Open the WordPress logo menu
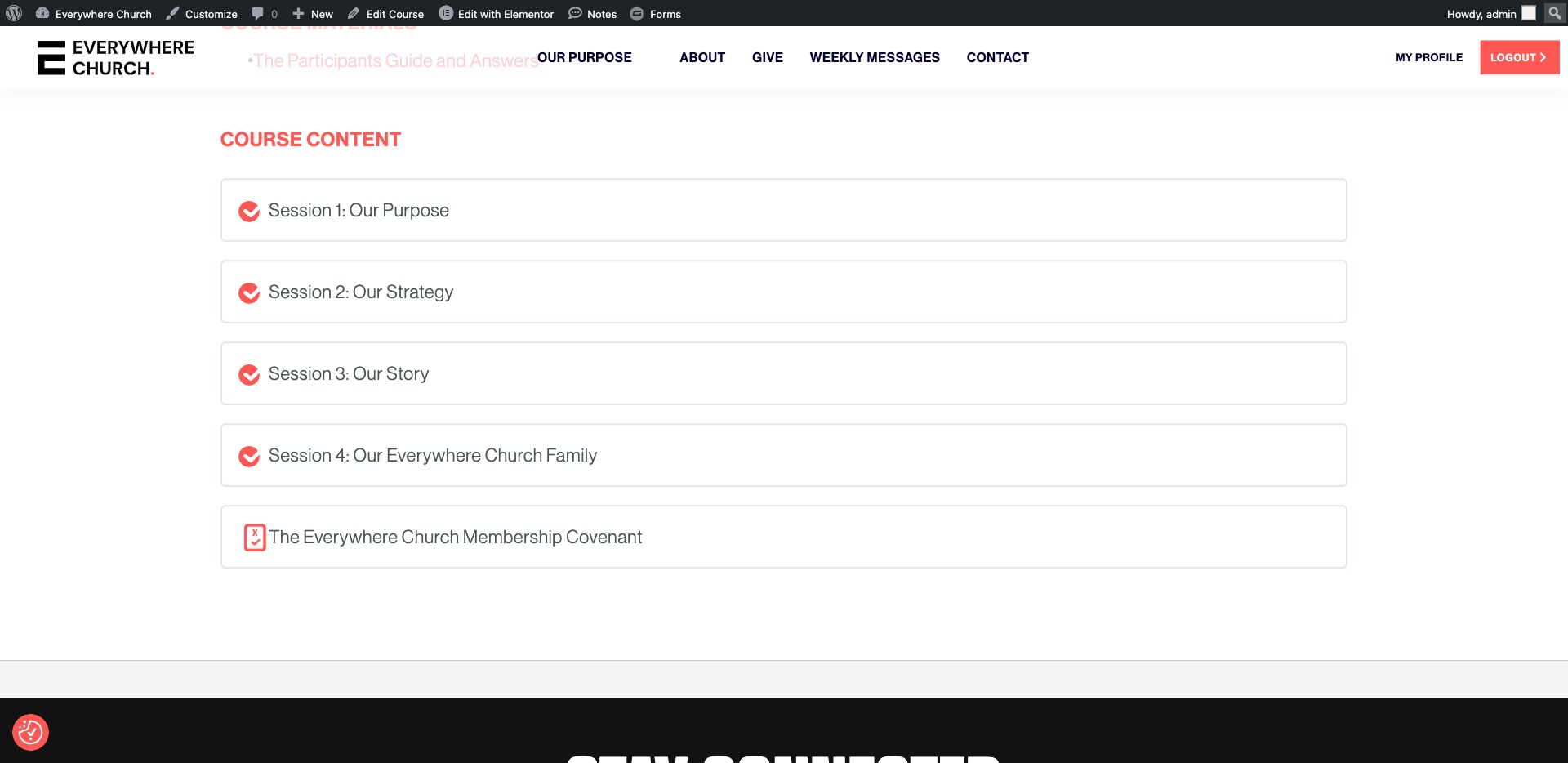1568x763 pixels. coord(14,13)
